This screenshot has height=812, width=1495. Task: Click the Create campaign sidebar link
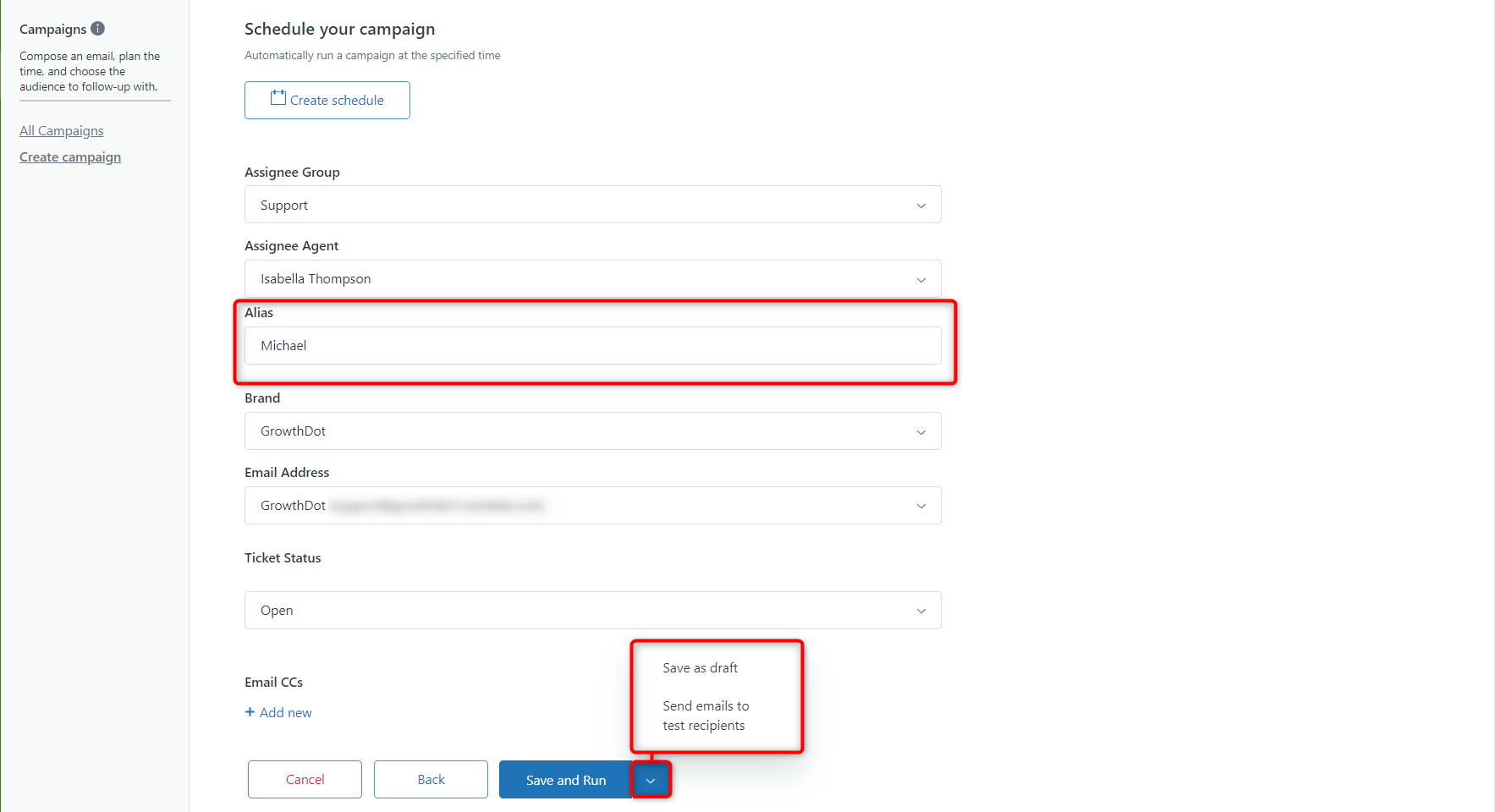click(70, 156)
